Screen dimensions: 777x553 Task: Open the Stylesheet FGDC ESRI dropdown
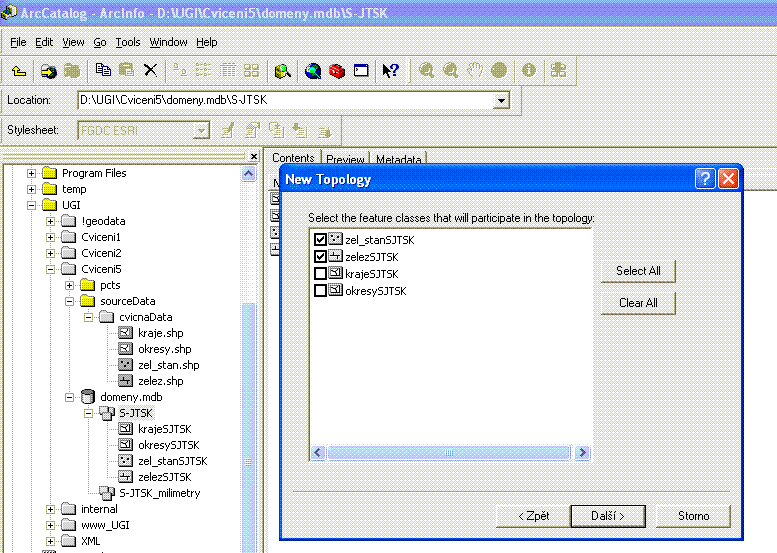(x=201, y=131)
